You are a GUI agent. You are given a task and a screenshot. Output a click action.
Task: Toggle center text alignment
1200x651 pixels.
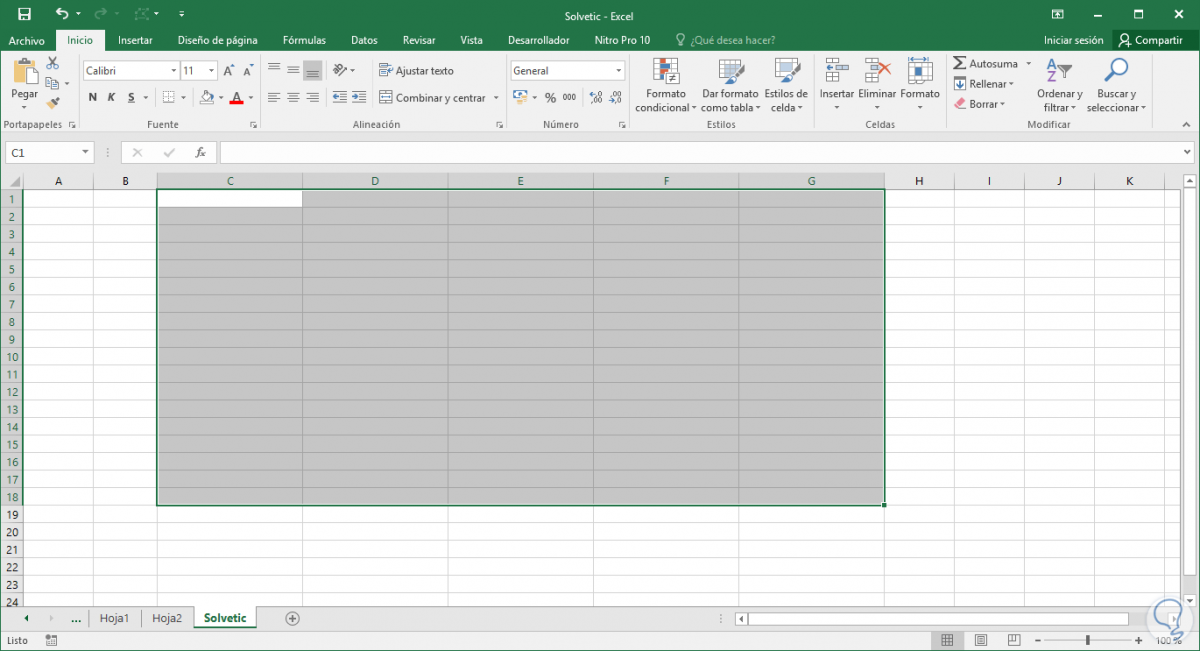point(293,97)
